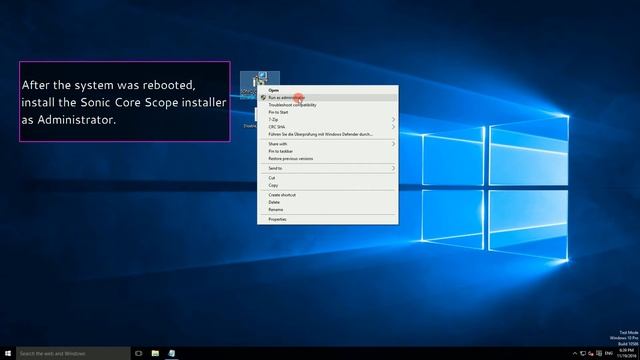This screenshot has height=360, width=640.
Task: Select Copy in the context menu
Action: (328, 185)
